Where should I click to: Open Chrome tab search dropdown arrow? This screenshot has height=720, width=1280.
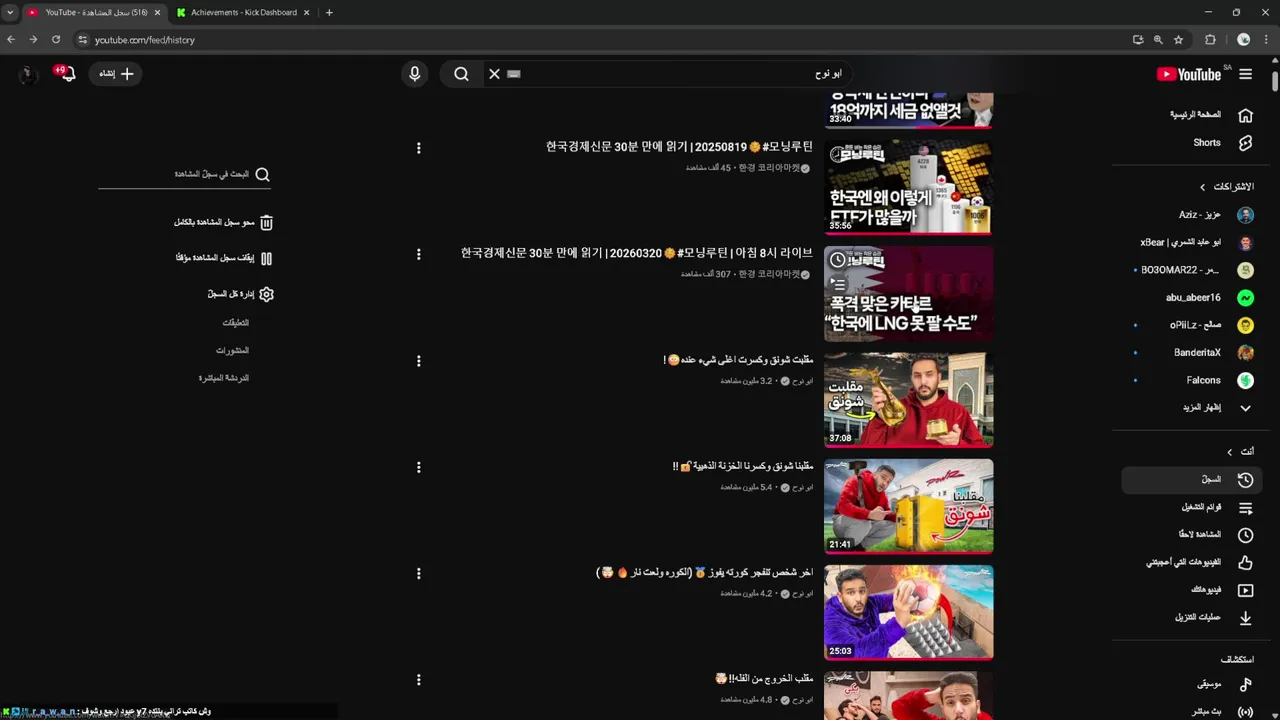click(x=10, y=13)
